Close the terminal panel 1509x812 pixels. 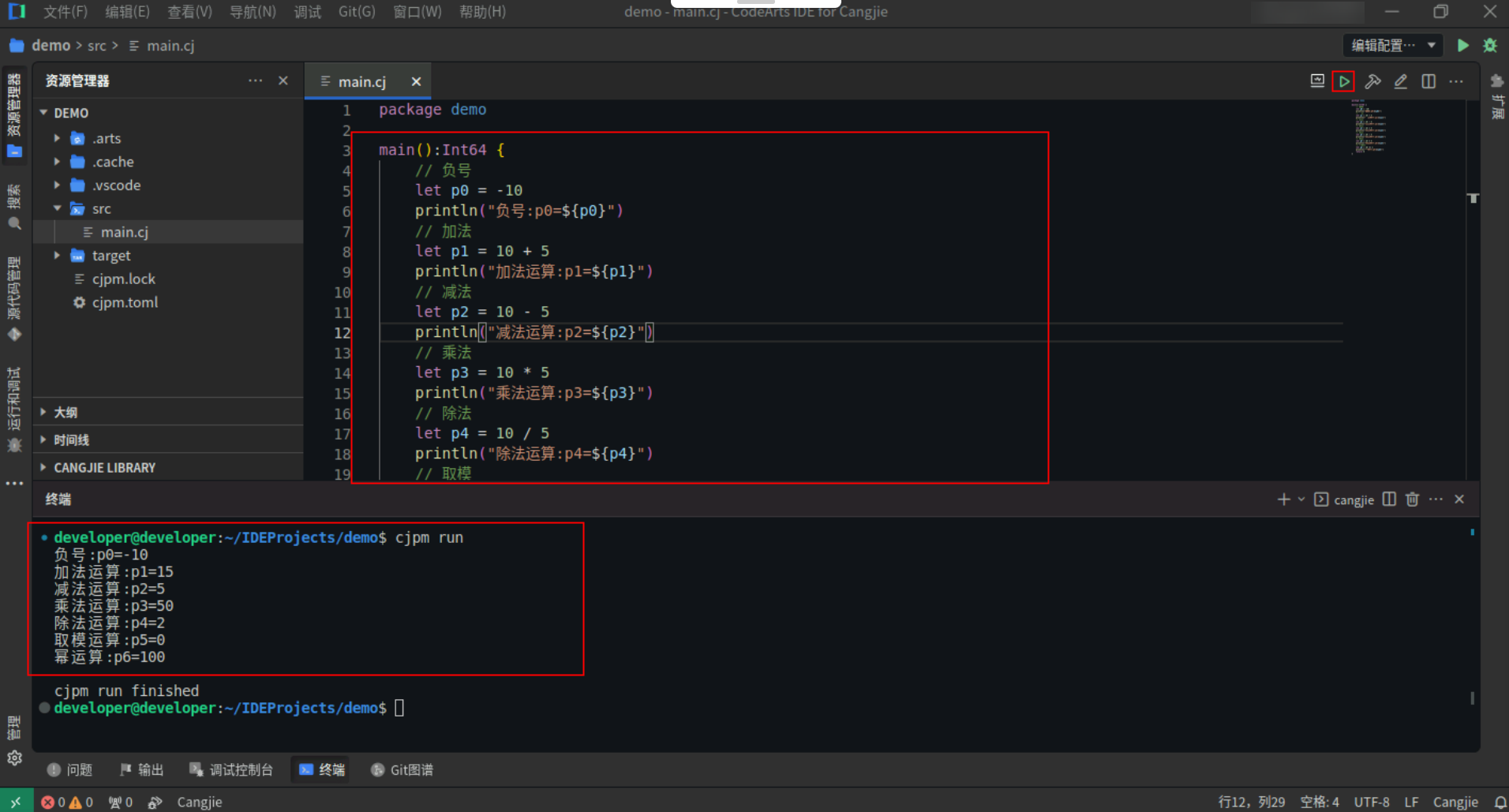(x=1459, y=500)
